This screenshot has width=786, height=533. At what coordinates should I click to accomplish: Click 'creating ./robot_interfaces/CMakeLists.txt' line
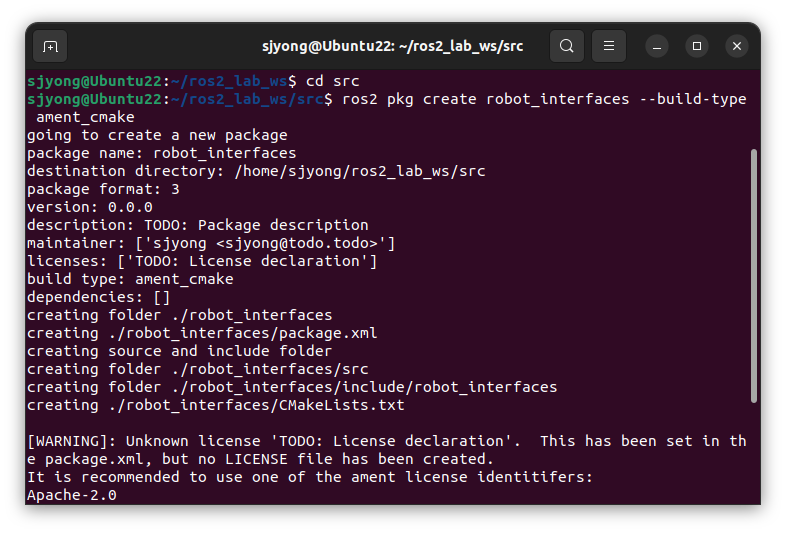(x=216, y=406)
